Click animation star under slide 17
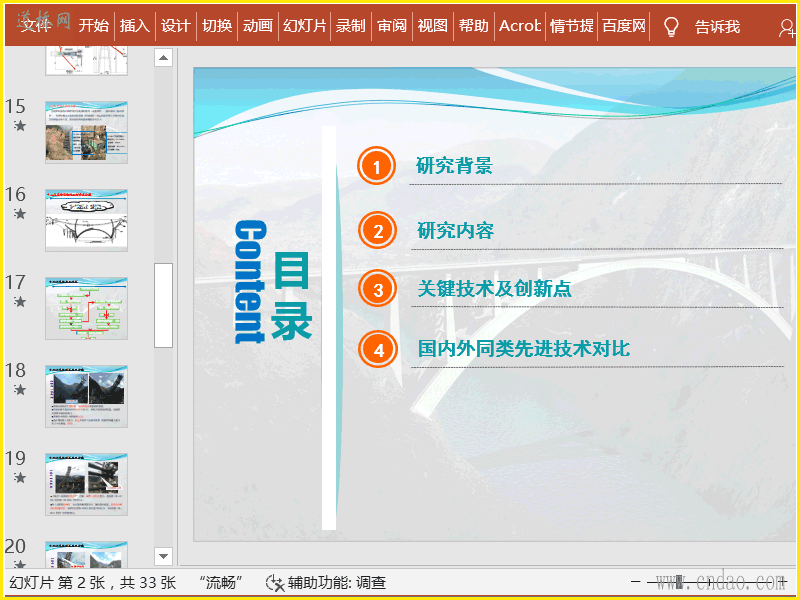 (x=20, y=302)
